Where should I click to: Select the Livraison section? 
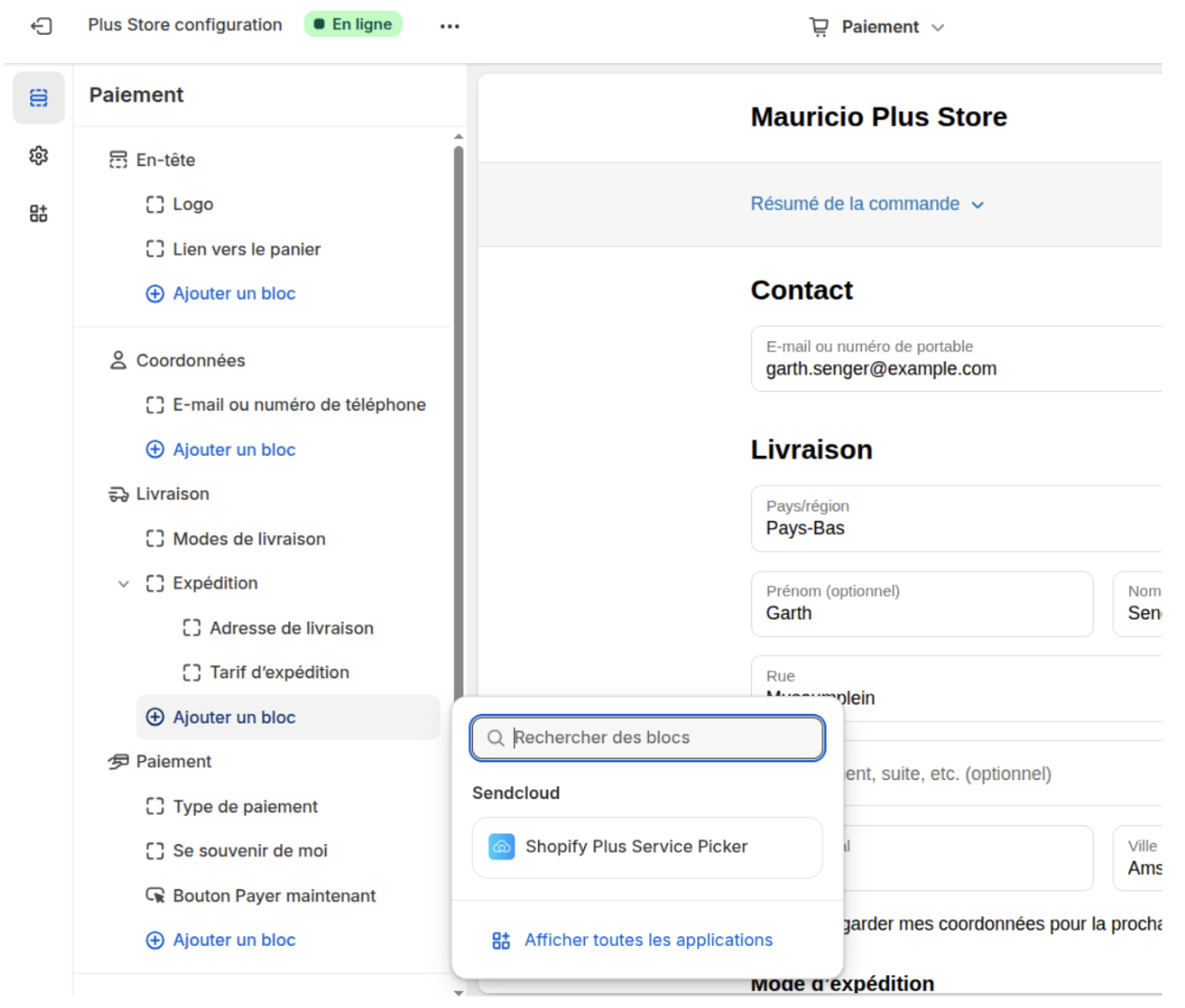click(172, 494)
